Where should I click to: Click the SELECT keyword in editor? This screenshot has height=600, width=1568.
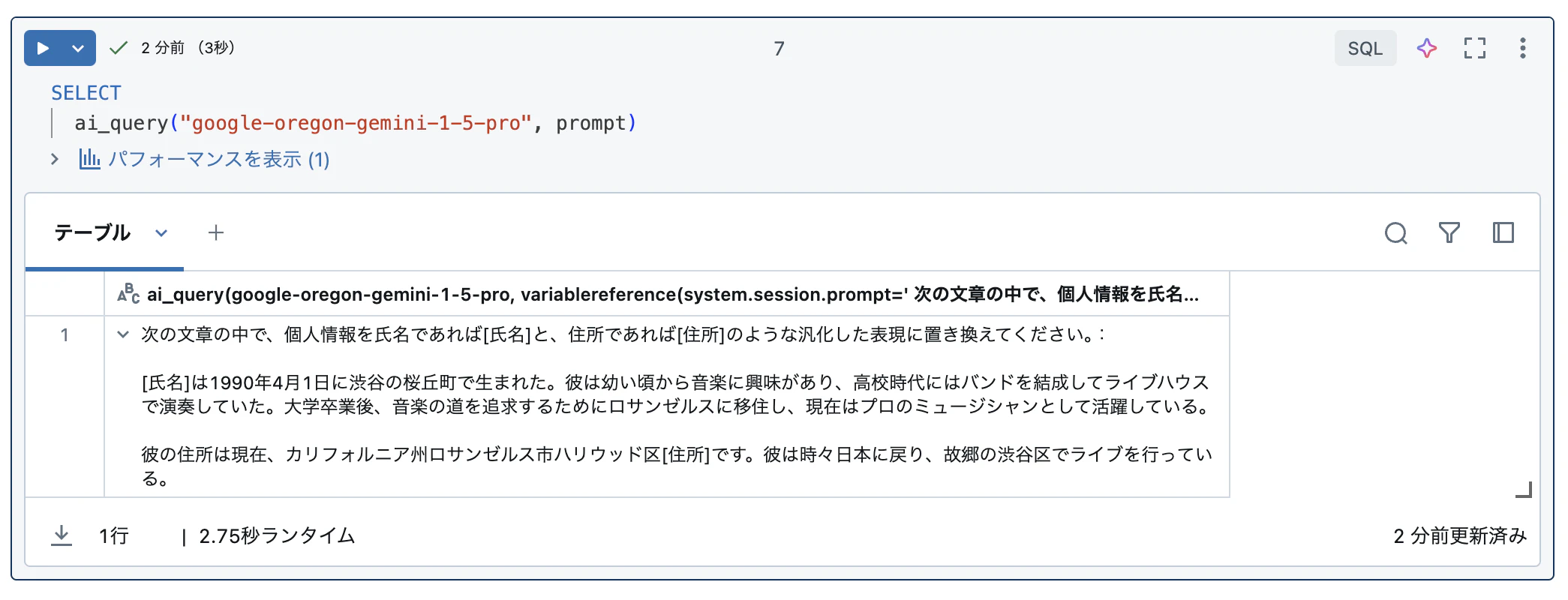pos(86,93)
